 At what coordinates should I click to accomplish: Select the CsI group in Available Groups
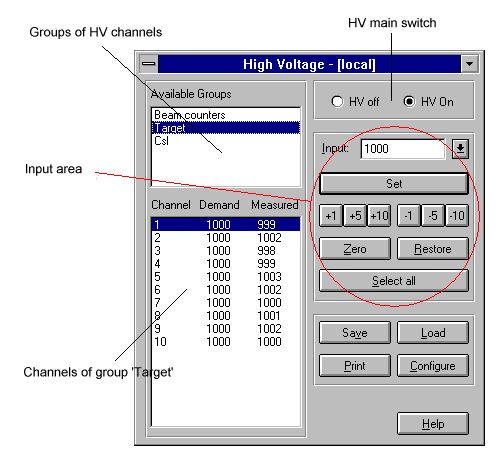(x=226, y=141)
